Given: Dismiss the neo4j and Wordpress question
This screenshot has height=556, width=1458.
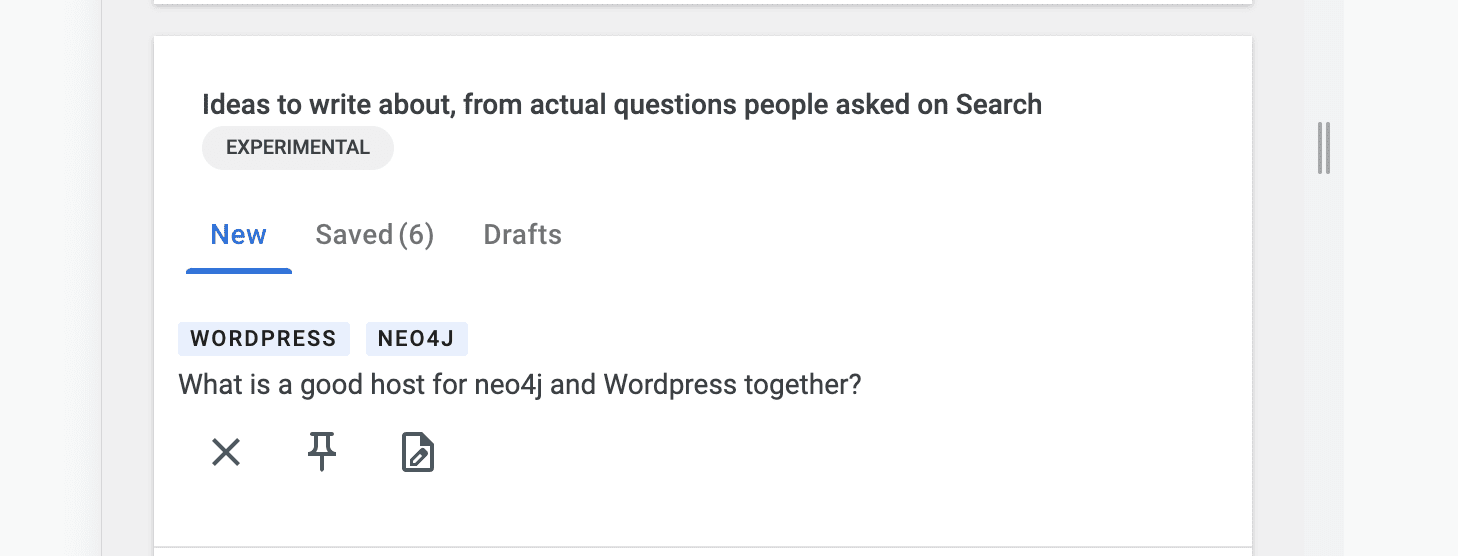Looking at the screenshot, I should pos(226,453).
